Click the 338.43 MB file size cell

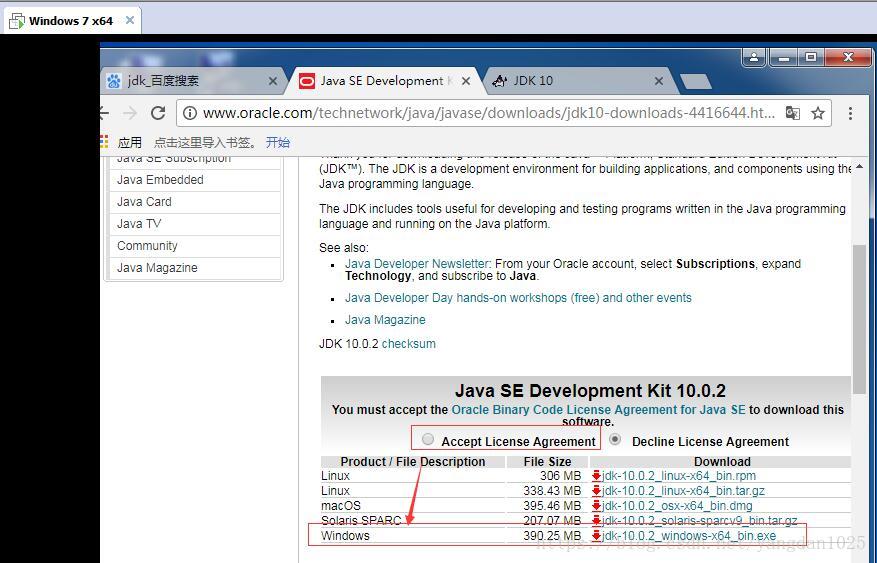click(551, 491)
